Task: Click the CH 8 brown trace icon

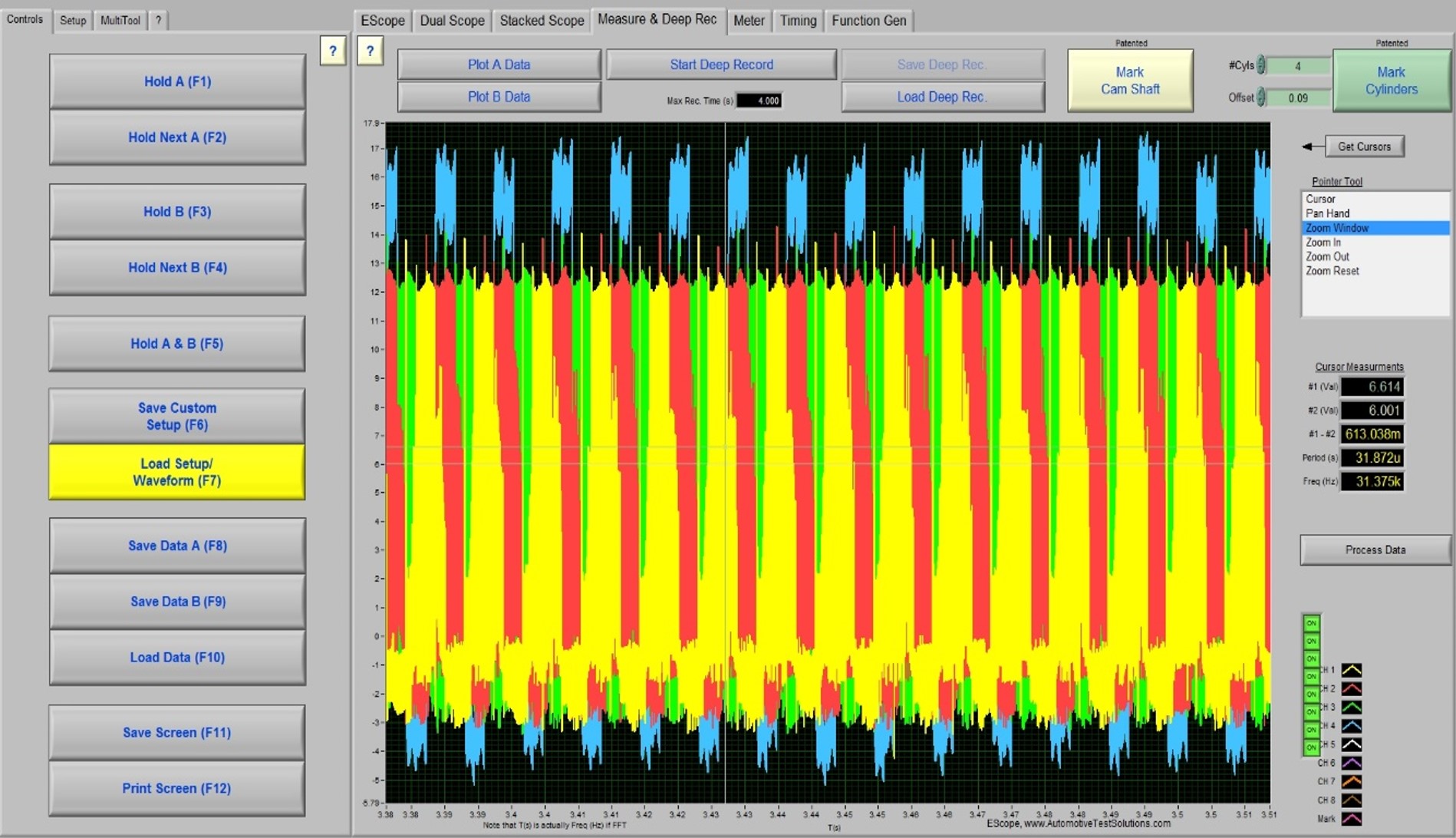Action: click(1351, 800)
